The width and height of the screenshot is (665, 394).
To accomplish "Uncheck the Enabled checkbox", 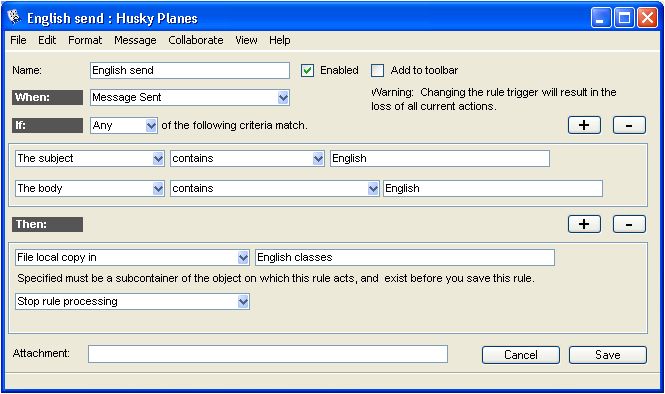I will tap(307, 70).
